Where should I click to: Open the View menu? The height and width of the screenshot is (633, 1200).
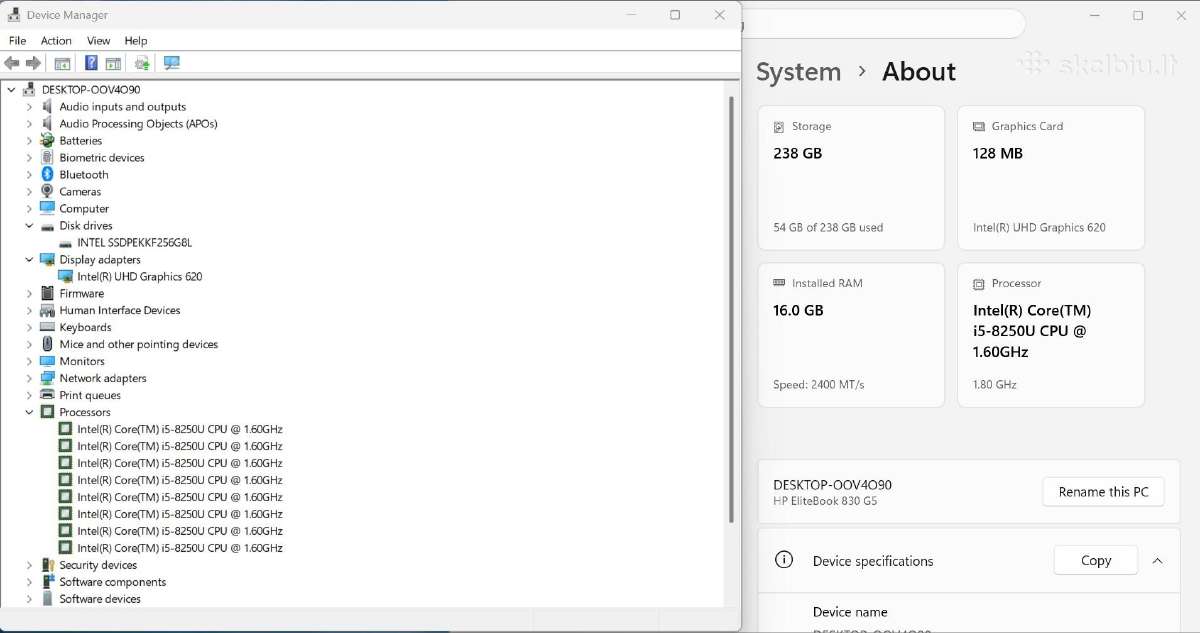click(x=98, y=41)
